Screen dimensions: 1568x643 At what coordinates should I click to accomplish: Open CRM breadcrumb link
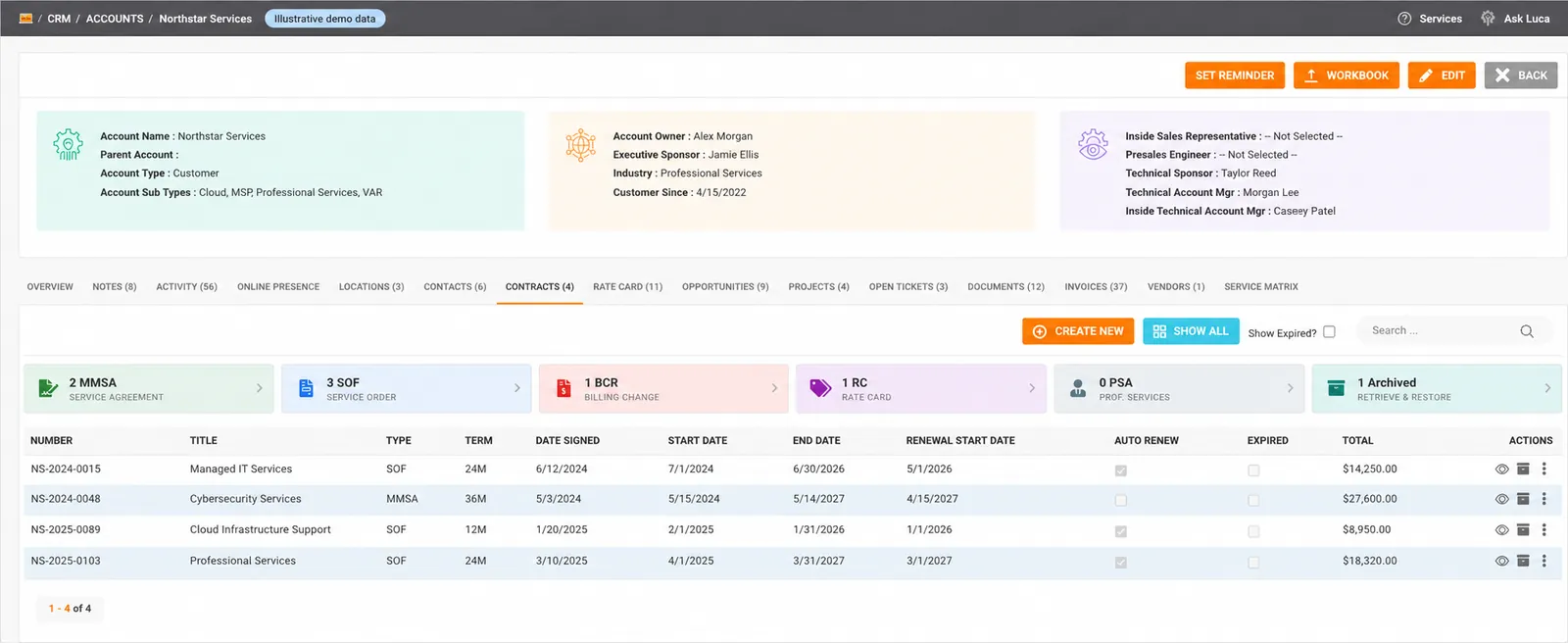point(59,19)
